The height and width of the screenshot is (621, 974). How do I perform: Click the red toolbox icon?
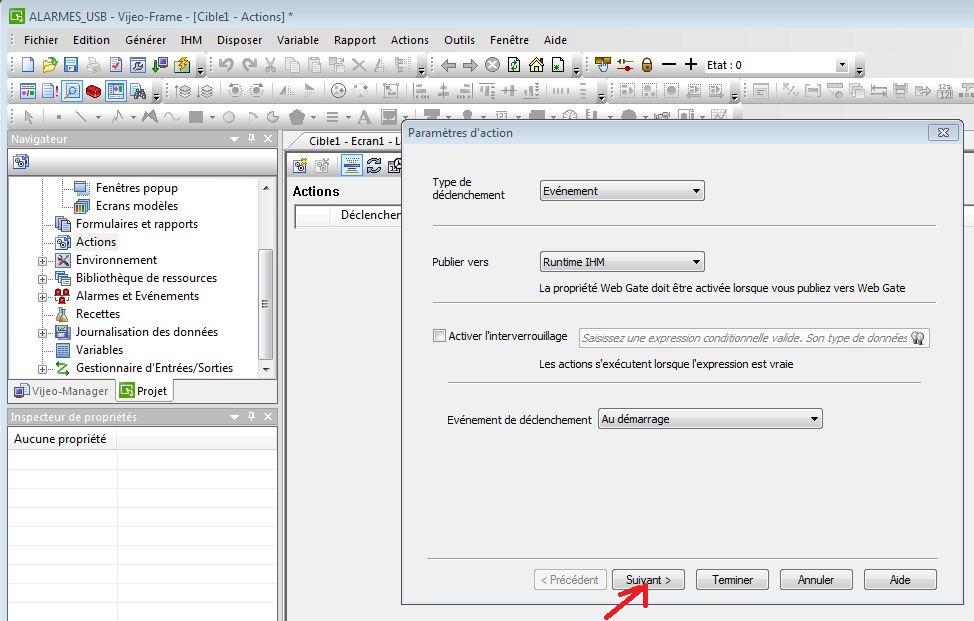(x=93, y=91)
